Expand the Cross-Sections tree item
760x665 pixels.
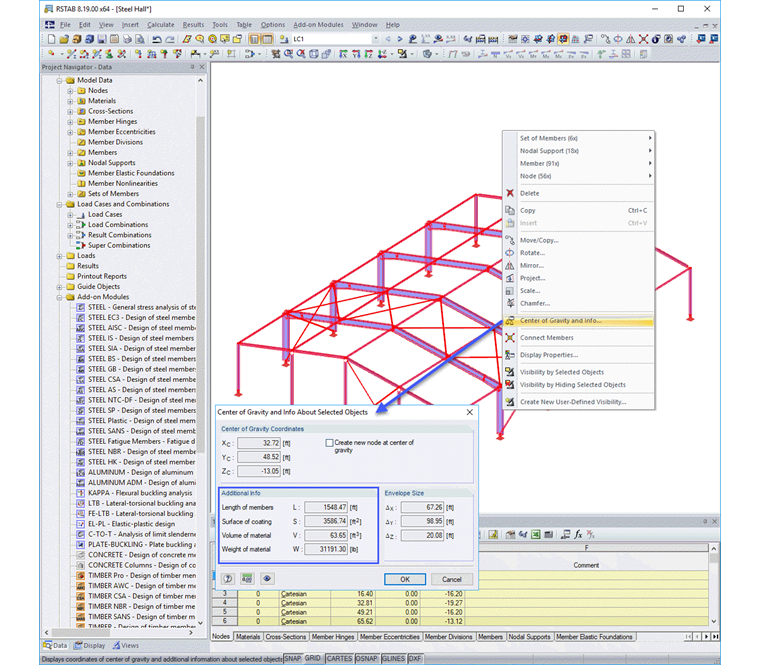point(70,111)
